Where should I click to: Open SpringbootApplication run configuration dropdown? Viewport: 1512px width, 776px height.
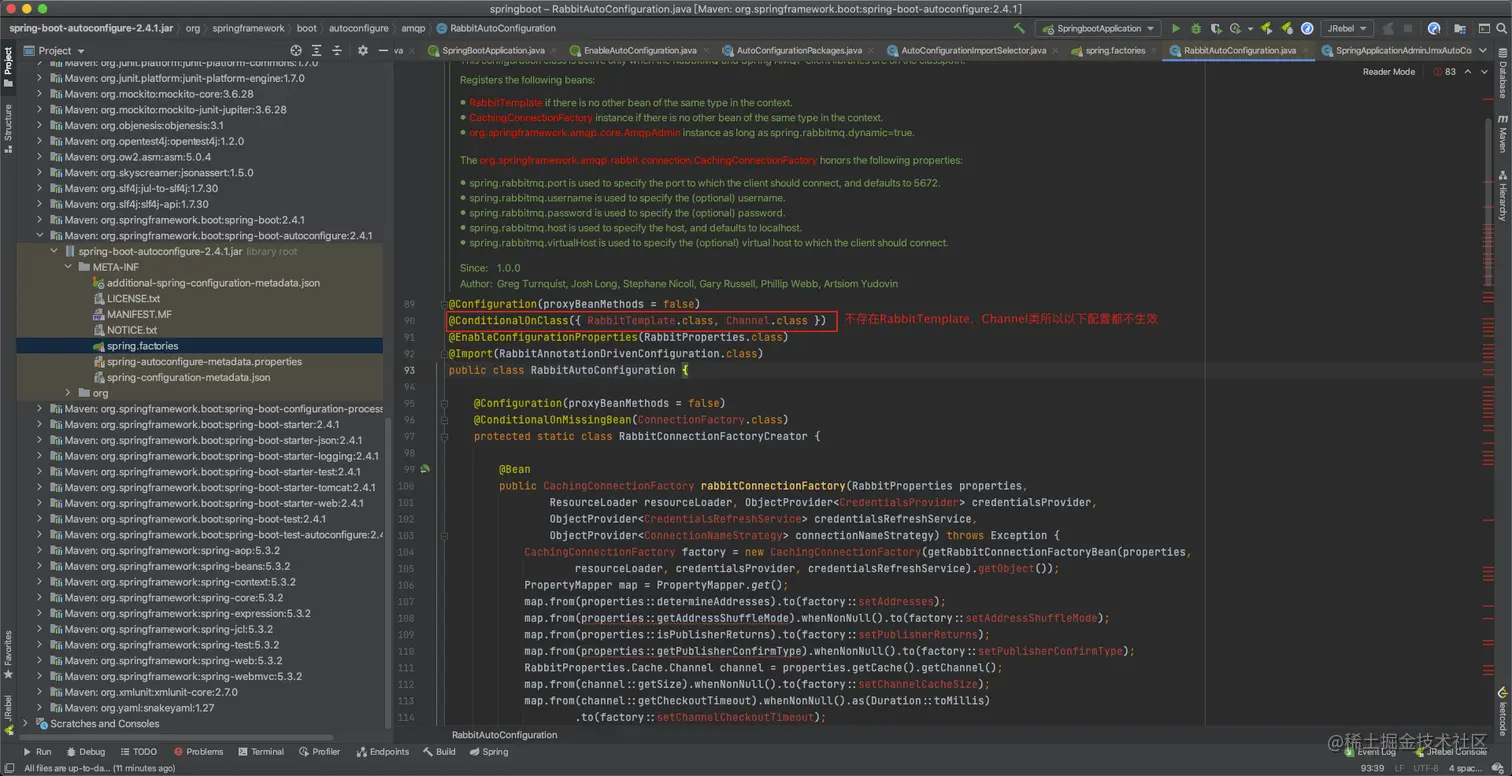1097,29
